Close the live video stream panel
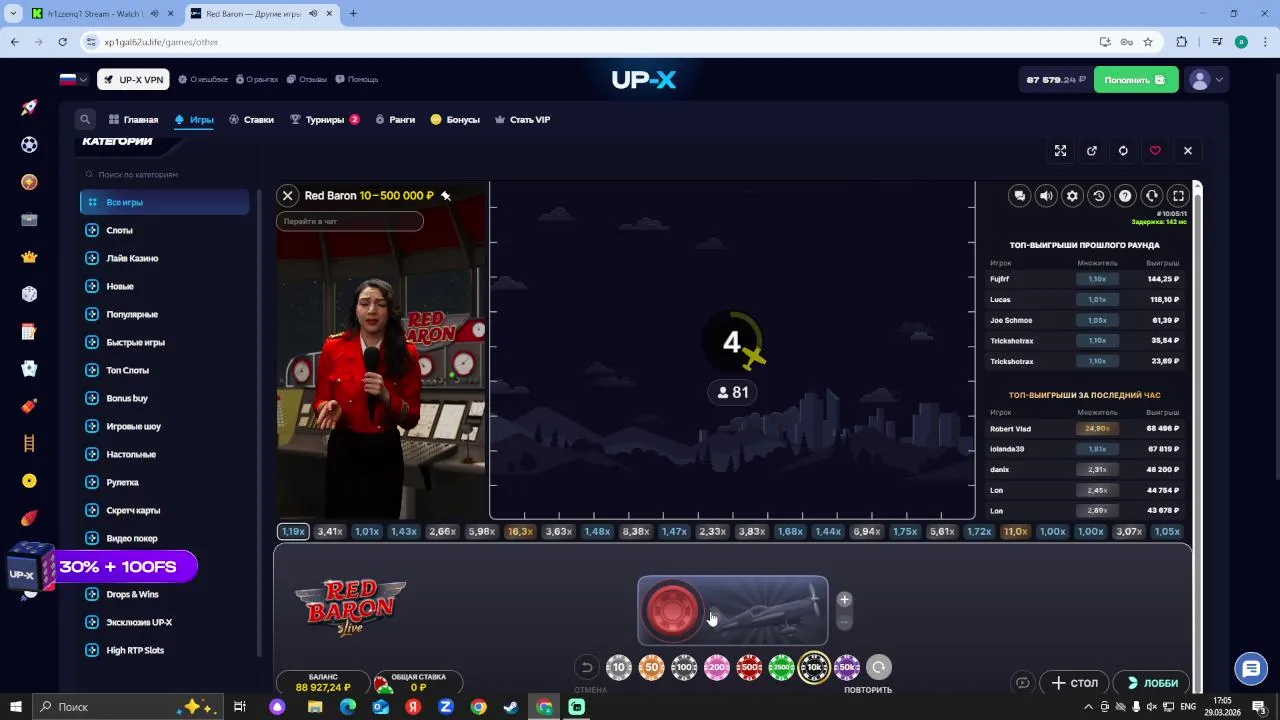Viewport: 1280px width, 720px height. tap(288, 196)
